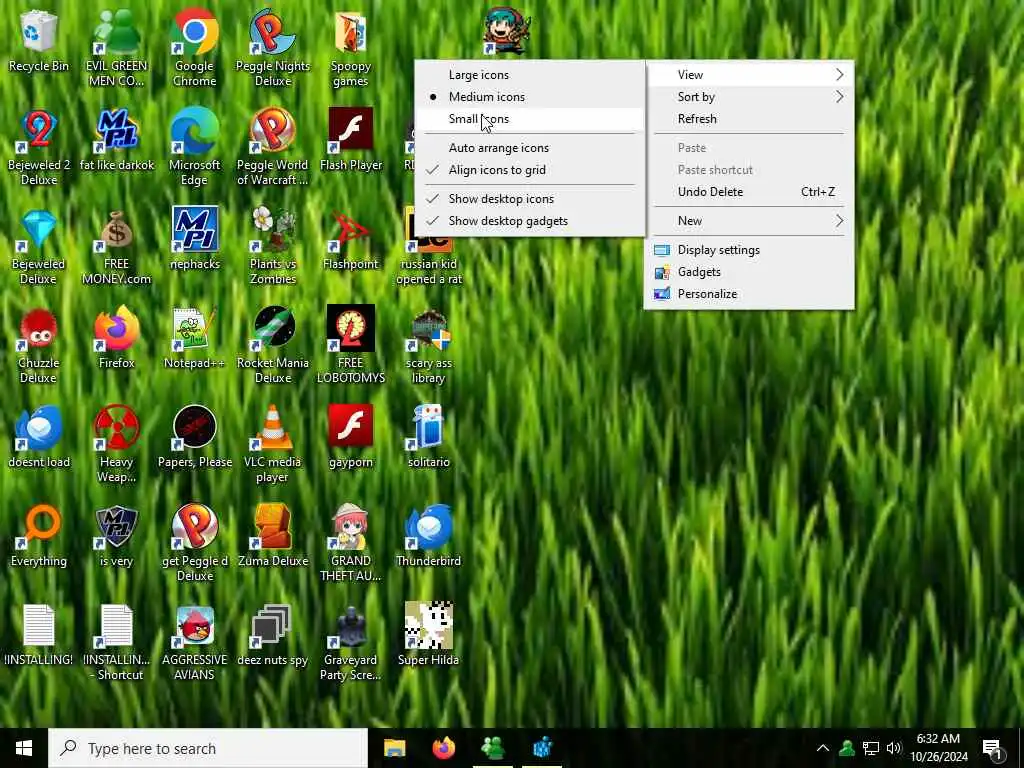1024x768 pixels.
Task: Choose Undo Delete in context menu
Action: (x=748, y=192)
